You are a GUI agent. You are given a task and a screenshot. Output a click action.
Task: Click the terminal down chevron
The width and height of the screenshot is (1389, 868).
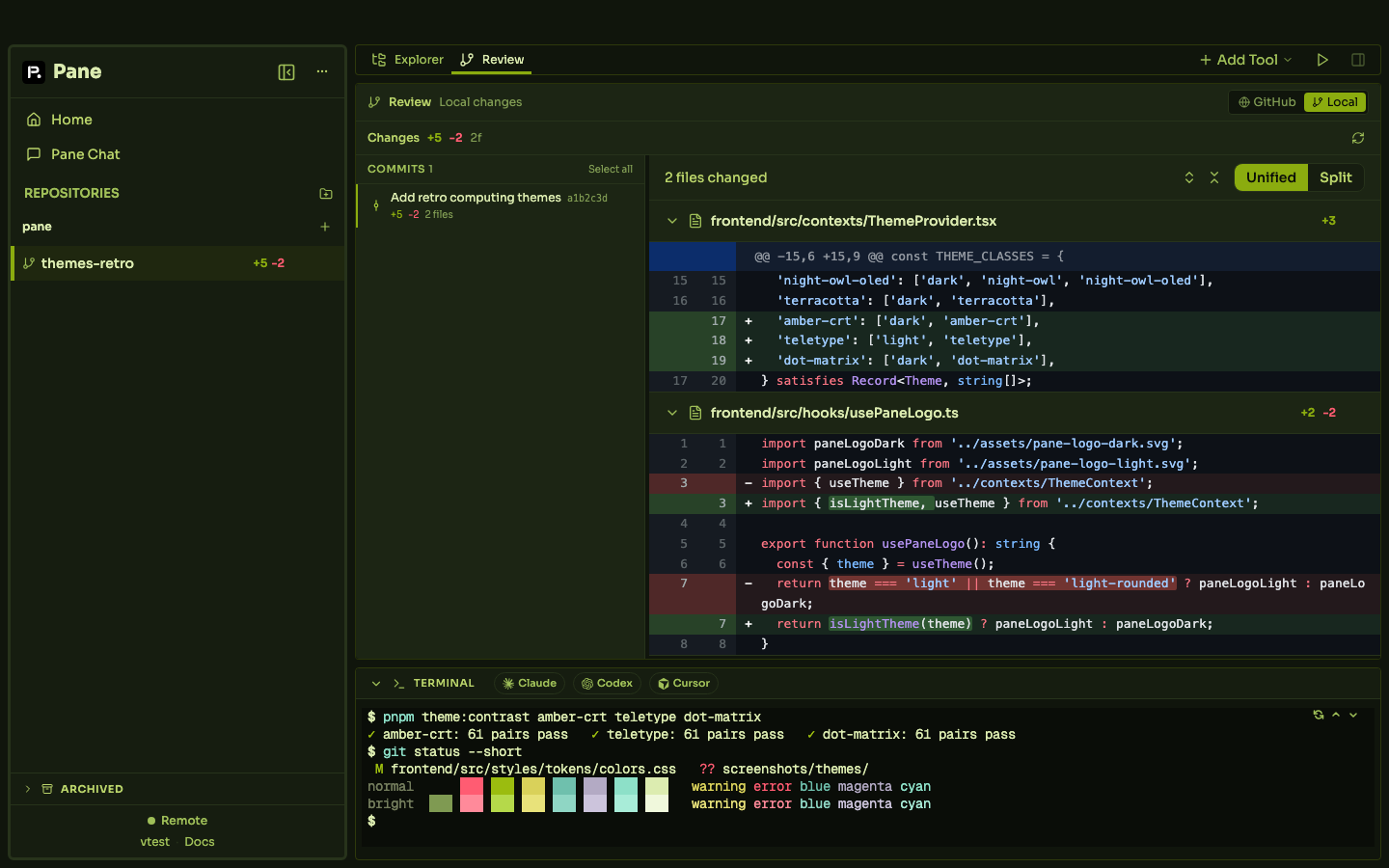click(x=1353, y=715)
